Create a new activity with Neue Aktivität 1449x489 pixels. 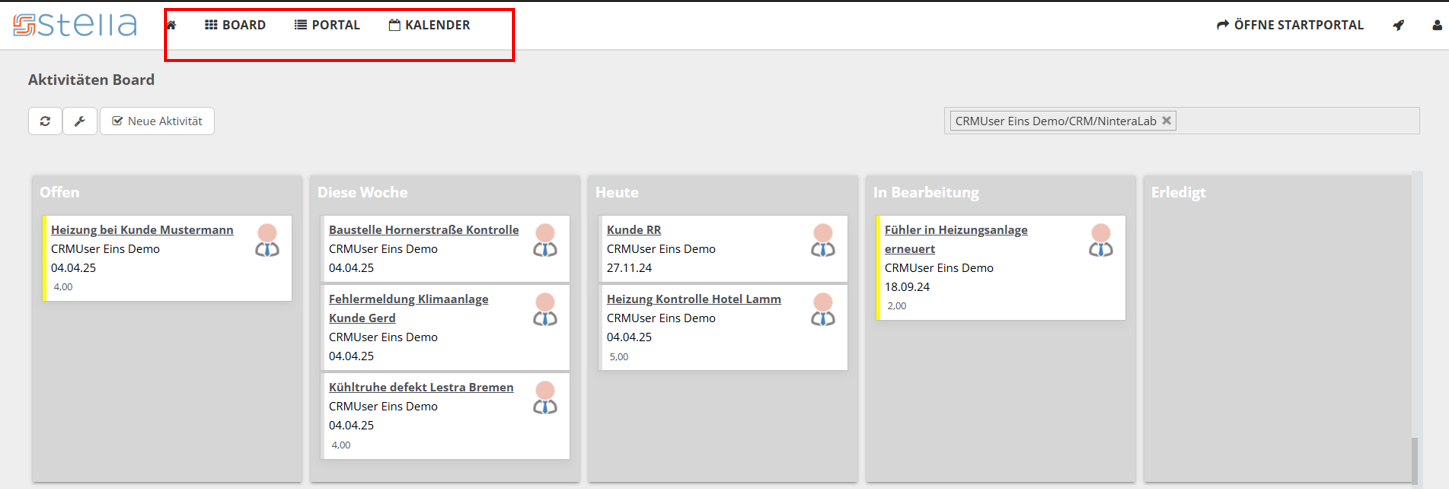coord(157,121)
